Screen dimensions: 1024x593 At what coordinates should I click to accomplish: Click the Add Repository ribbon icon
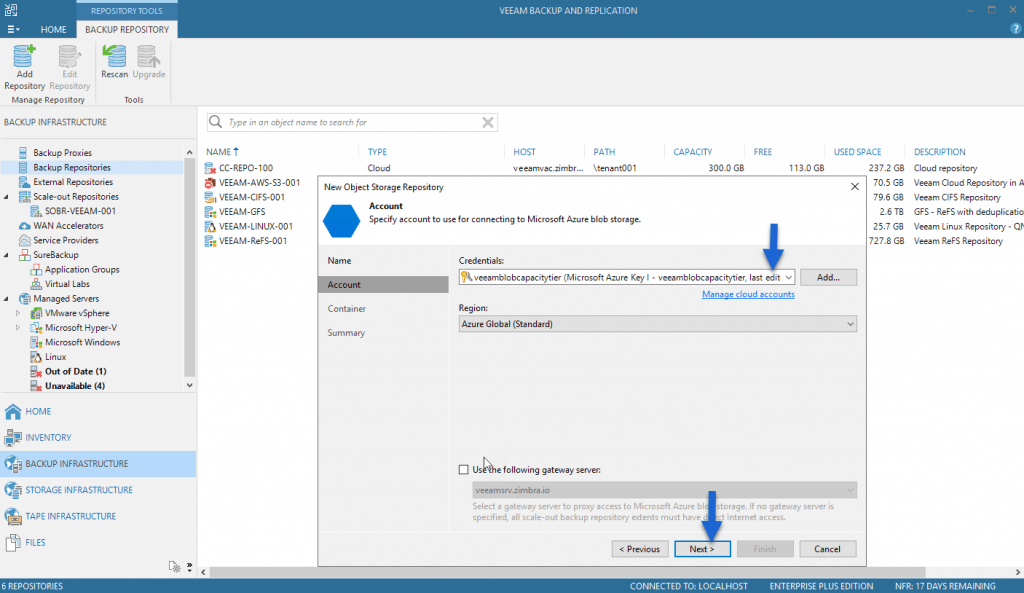[x=24, y=67]
